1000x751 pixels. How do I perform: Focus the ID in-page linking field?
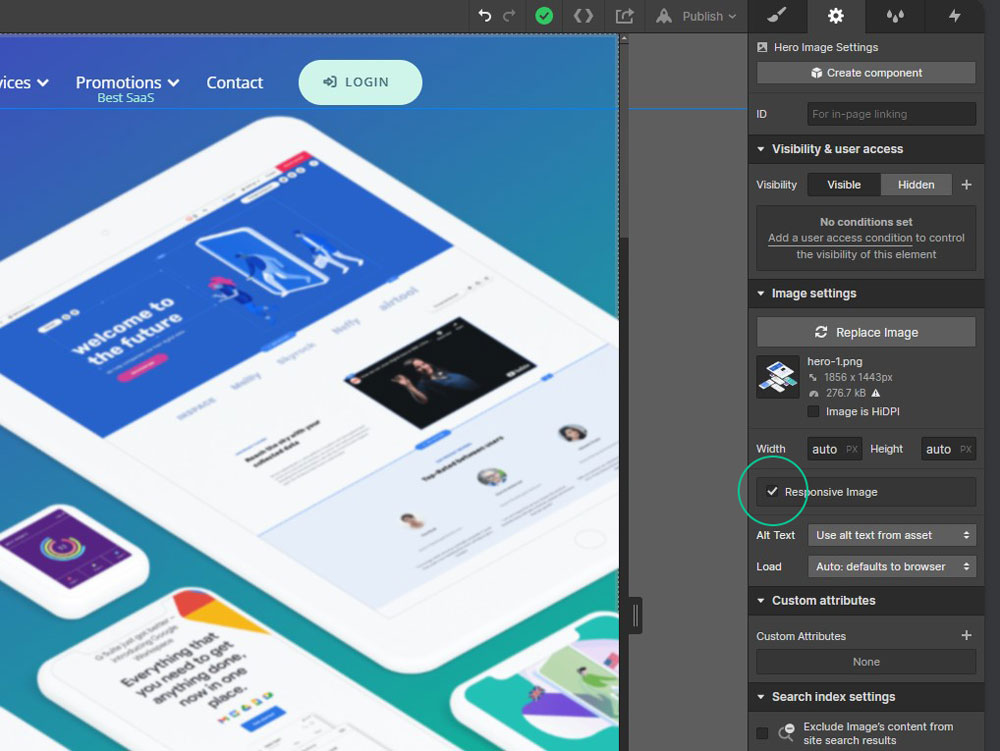click(x=891, y=114)
